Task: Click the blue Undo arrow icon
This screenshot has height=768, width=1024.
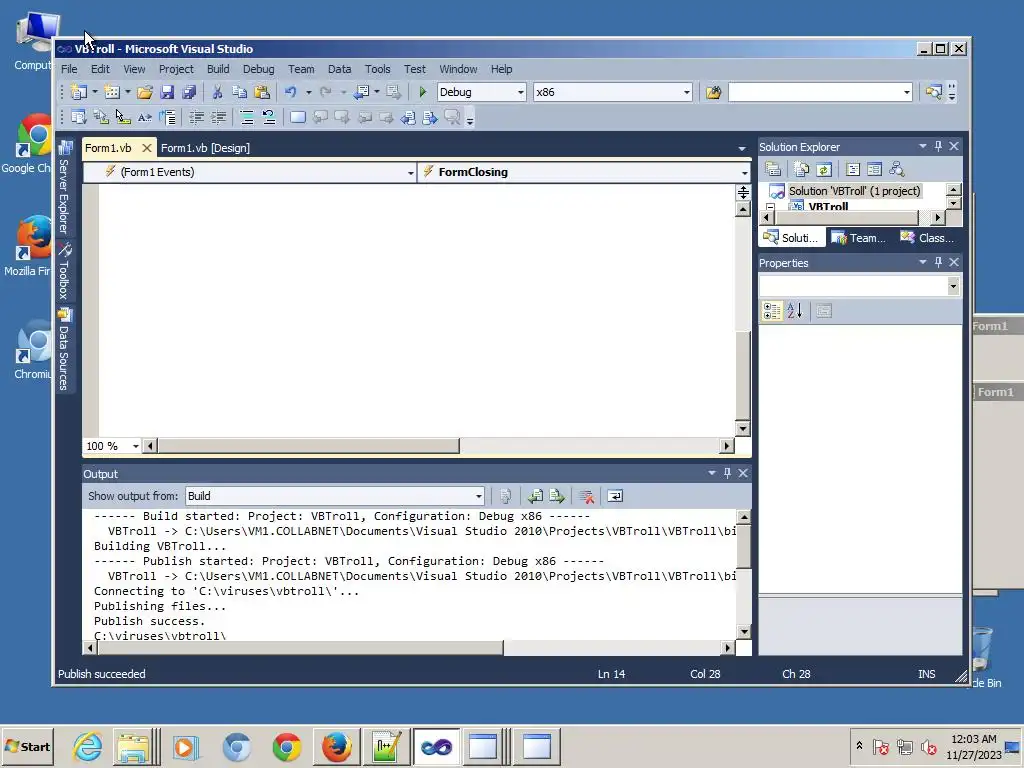Action: coord(291,92)
